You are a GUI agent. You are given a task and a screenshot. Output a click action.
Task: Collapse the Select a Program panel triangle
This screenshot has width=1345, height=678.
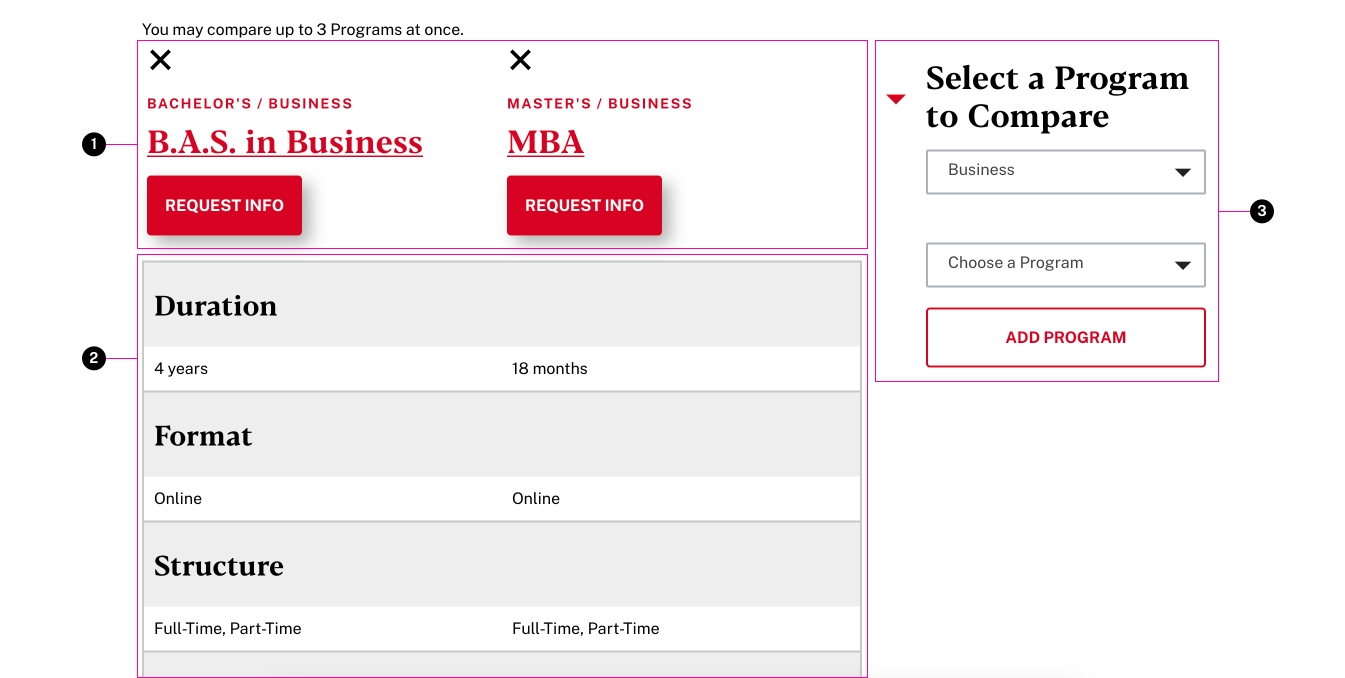pyautogui.click(x=896, y=98)
